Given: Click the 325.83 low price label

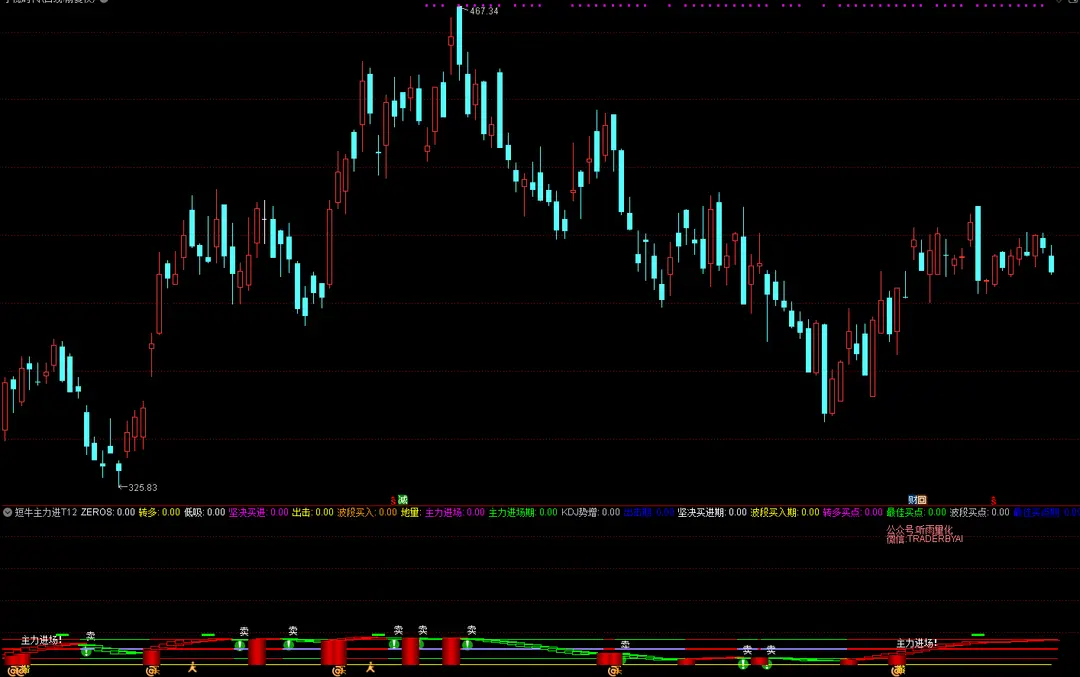Looking at the screenshot, I should point(143,488).
